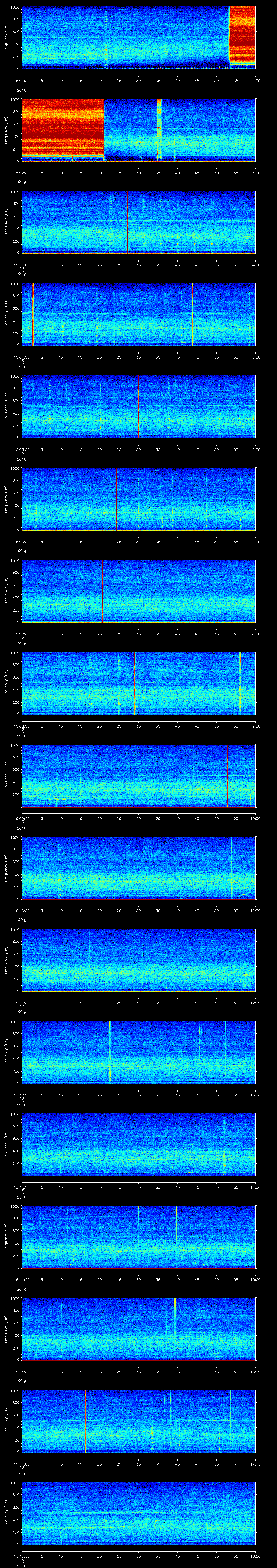
Task: Select the spectrogram panel starting at 15:12:00
Action: coord(138,1052)
